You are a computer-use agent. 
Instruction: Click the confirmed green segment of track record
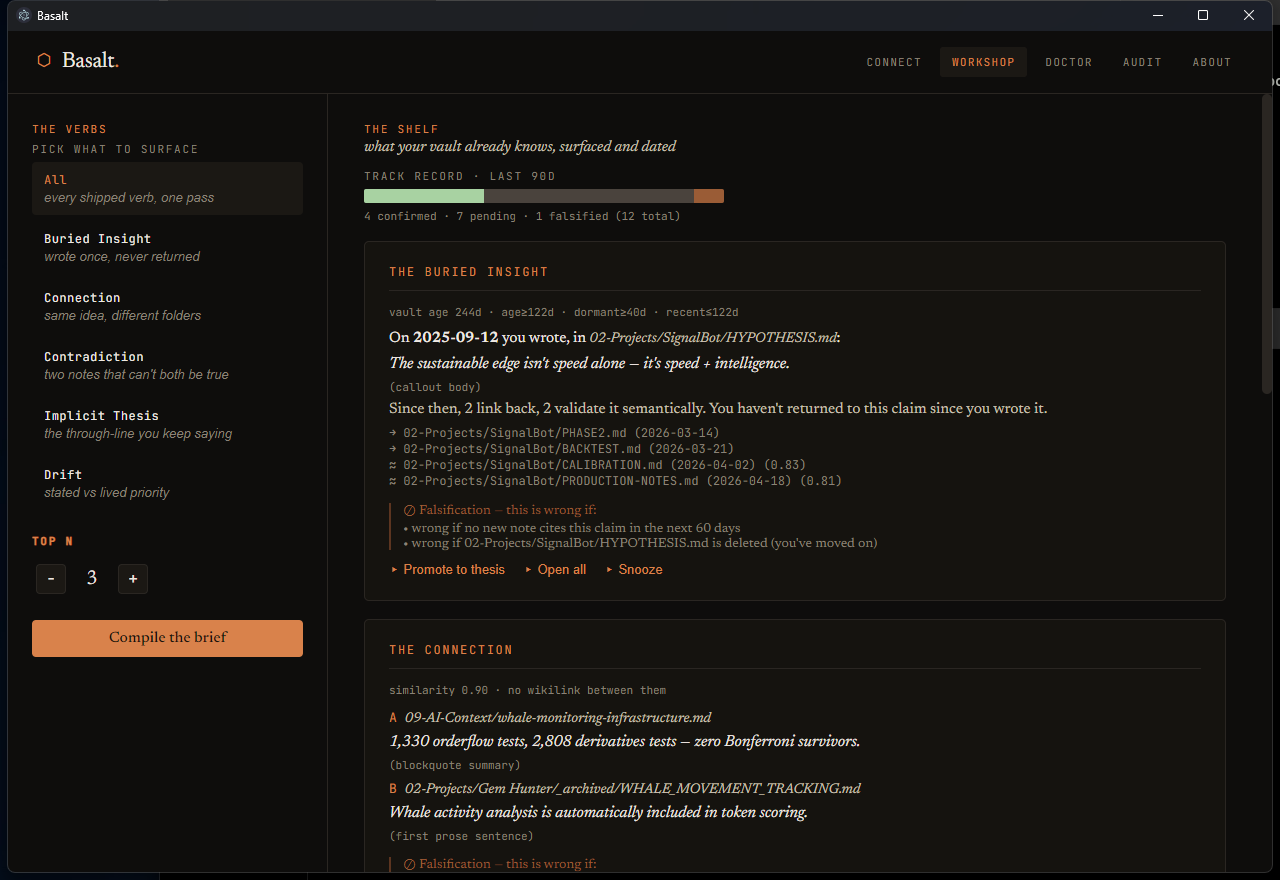tap(424, 196)
